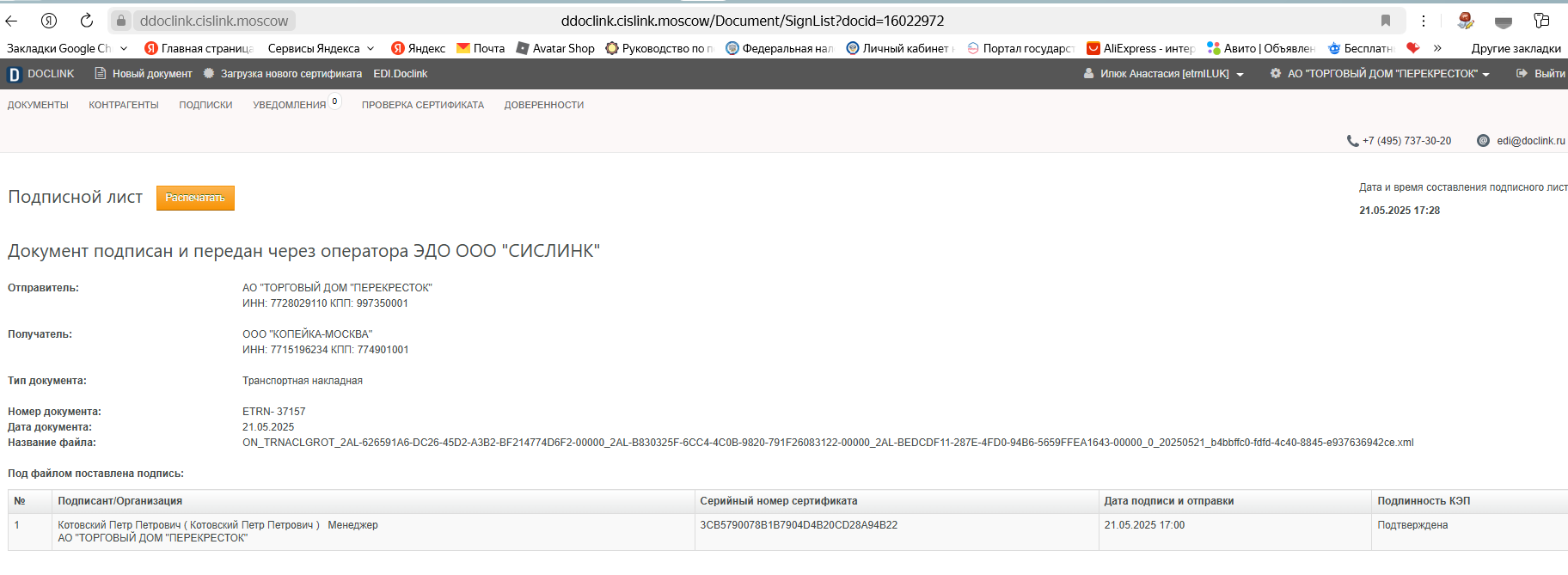Viewport: 1568px width, 575px height.
Task: Open the Почта bookmark
Action: 481,48
